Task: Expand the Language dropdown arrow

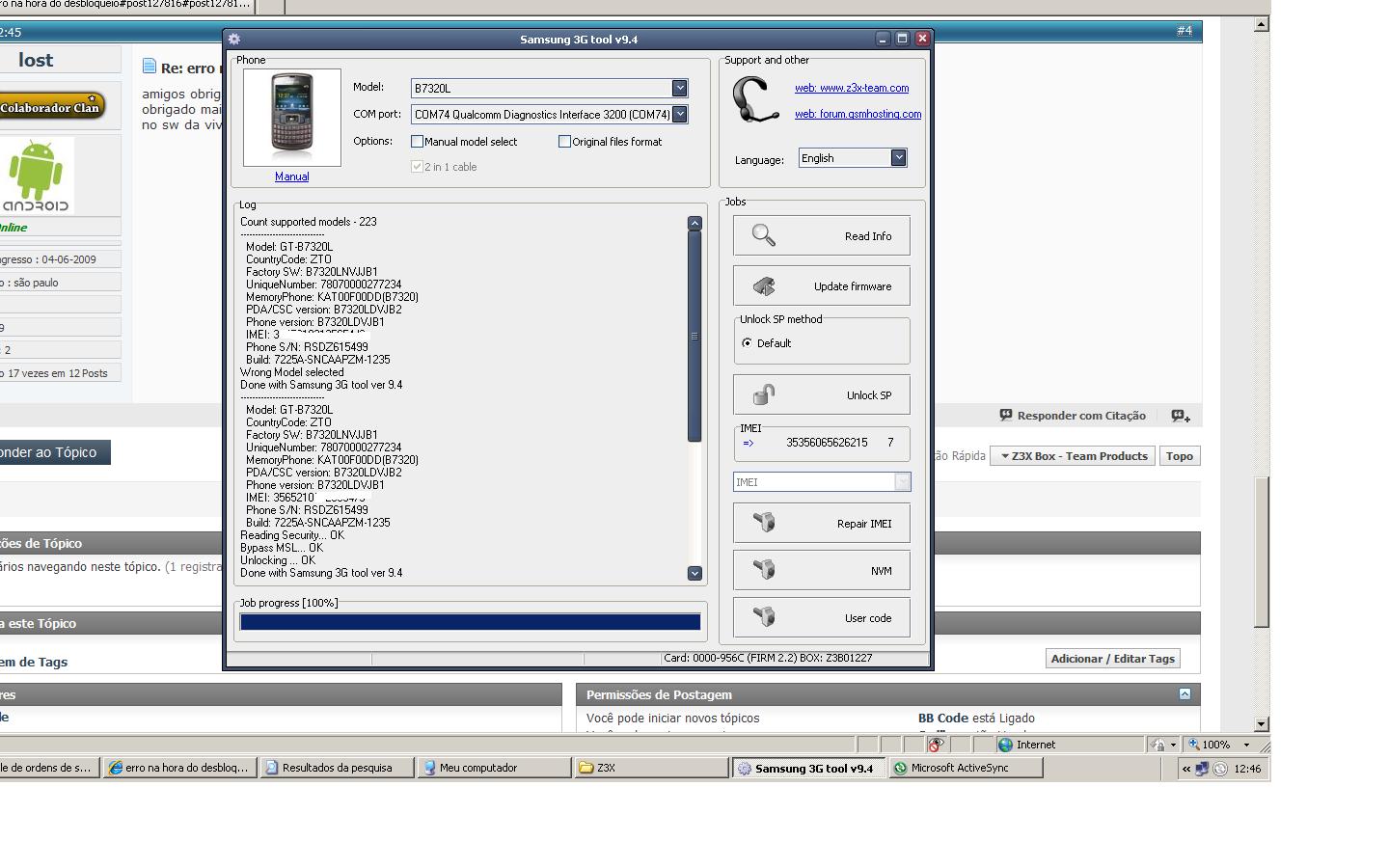Action: 898,157
